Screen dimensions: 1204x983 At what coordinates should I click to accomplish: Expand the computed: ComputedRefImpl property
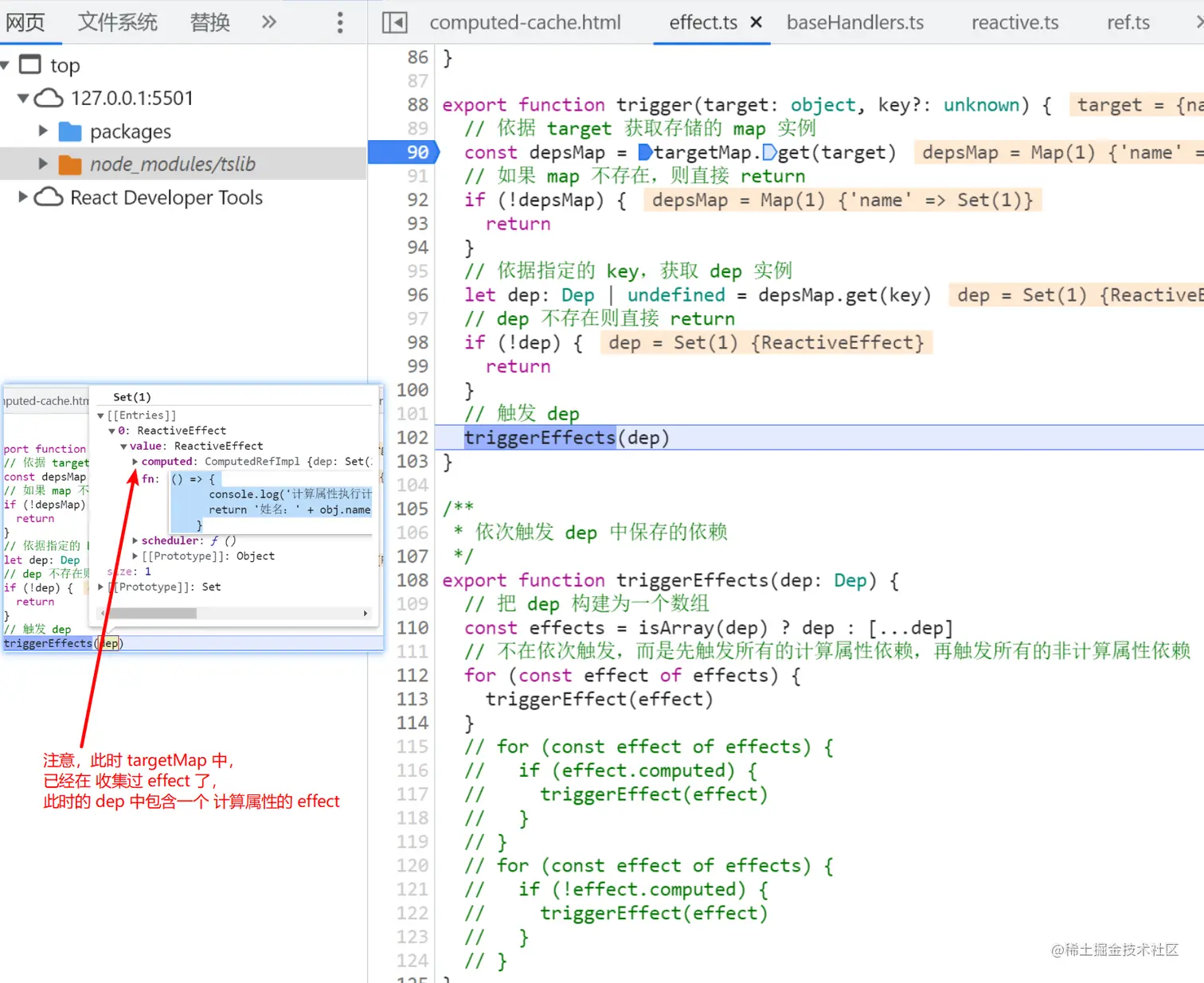[135, 462]
